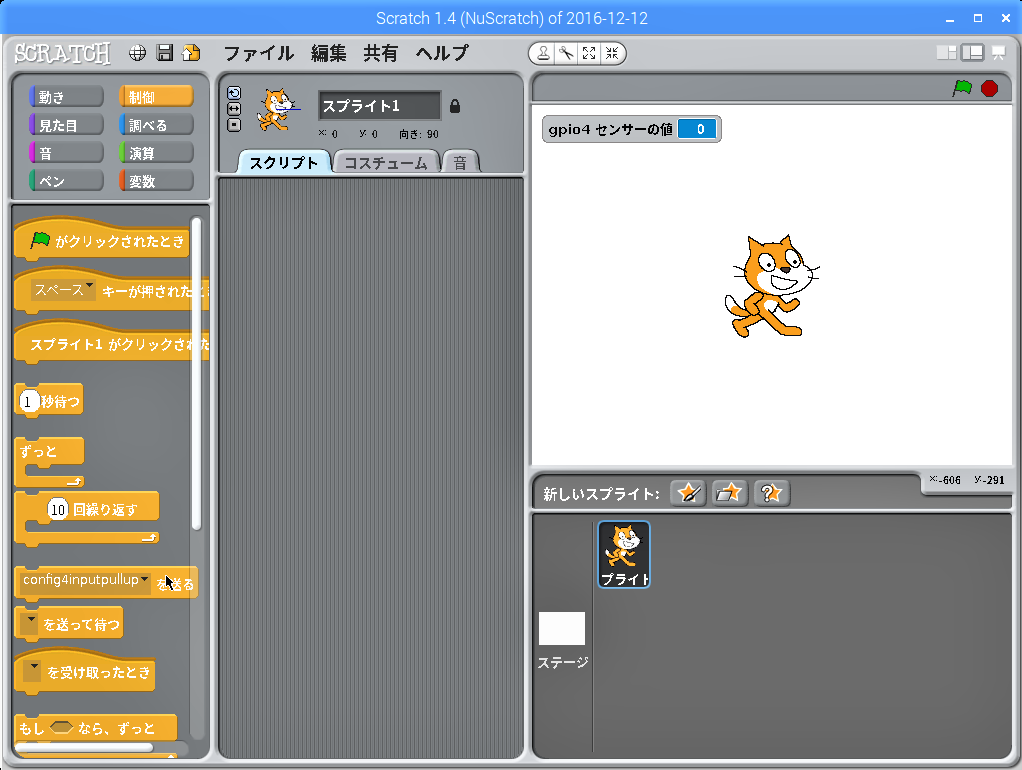Save project with floppy disk icon
Viewport: 1022px width, 770px height.
[x=165, y=53]
